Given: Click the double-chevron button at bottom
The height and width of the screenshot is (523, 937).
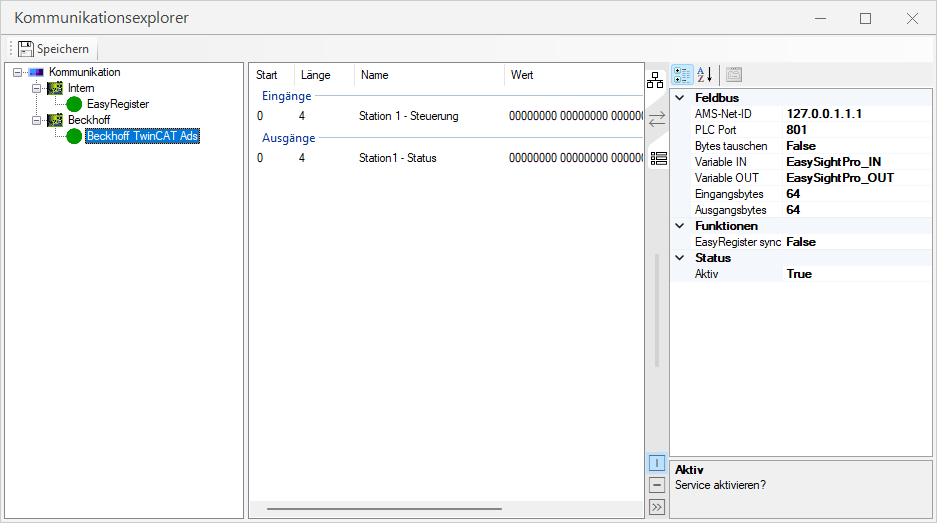Looking at the screenshot, I should click(656, 507).
